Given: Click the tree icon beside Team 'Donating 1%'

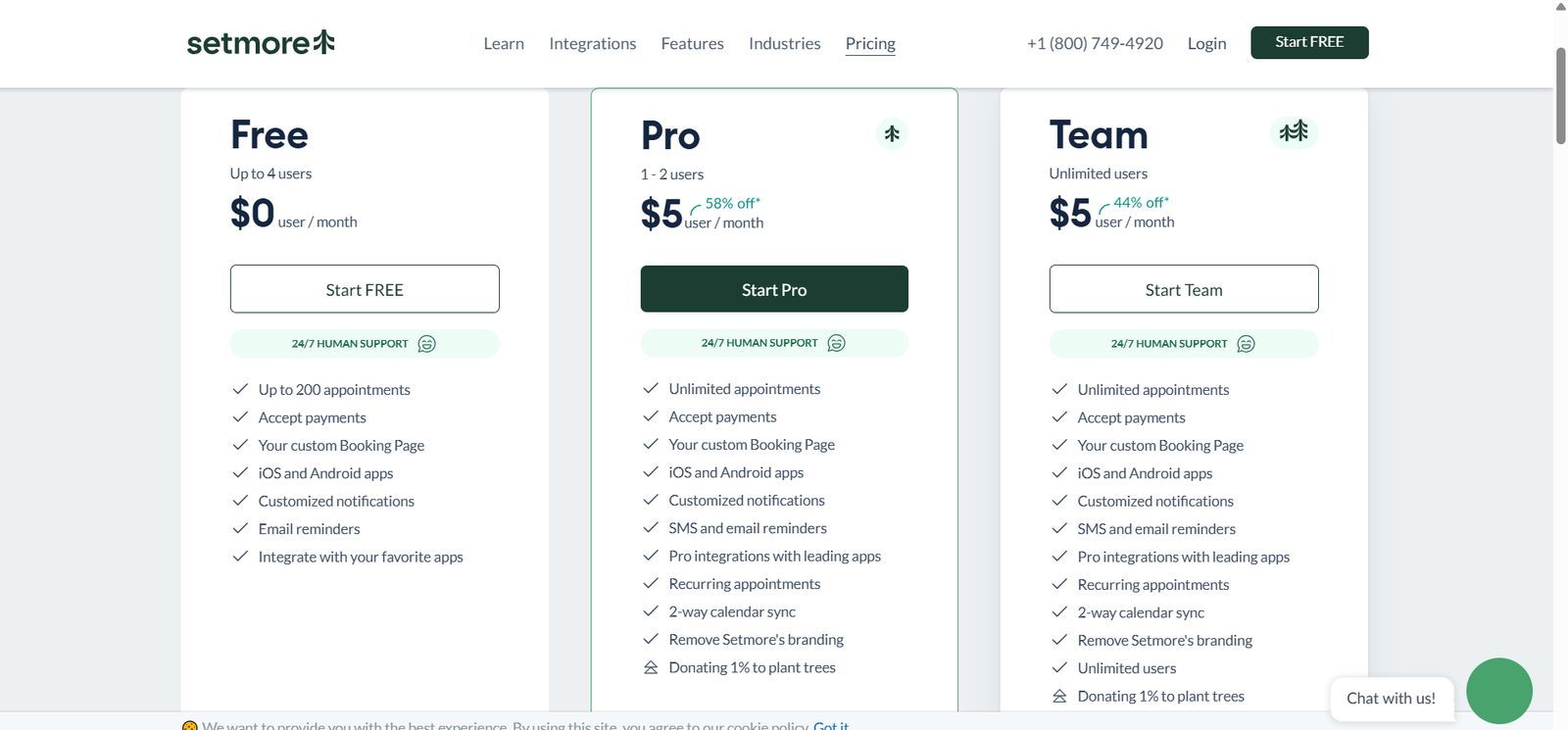Looking at the screenshot, I should 1059,696.
